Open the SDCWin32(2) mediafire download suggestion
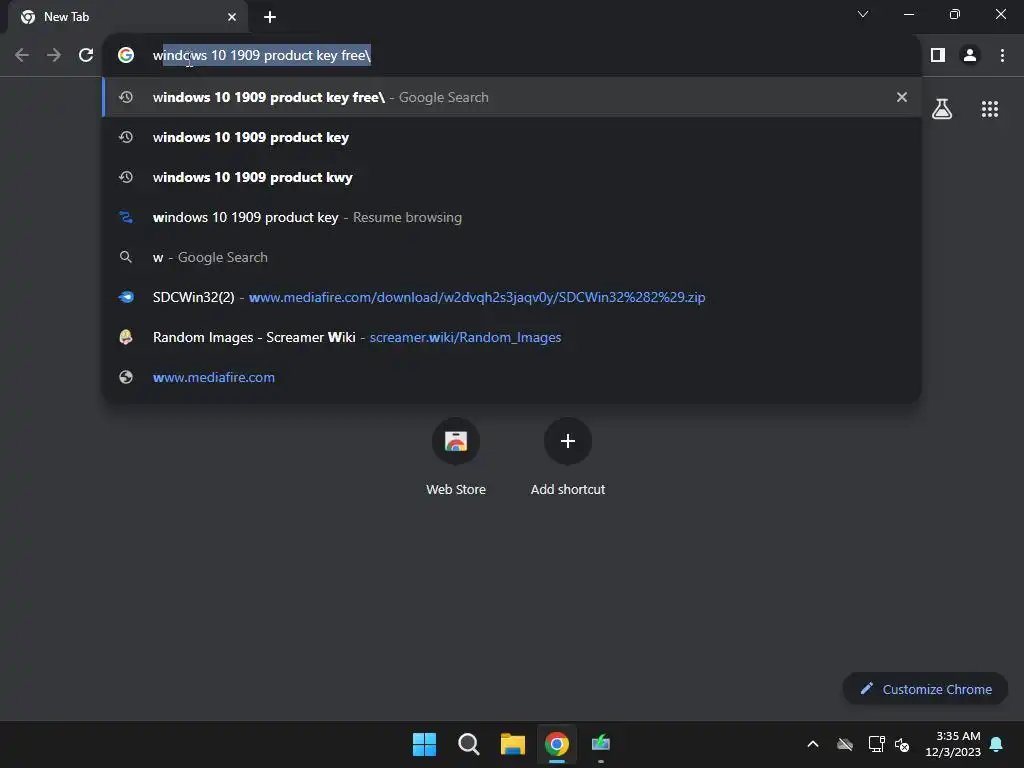1024x768 pixels. point(513,297)
